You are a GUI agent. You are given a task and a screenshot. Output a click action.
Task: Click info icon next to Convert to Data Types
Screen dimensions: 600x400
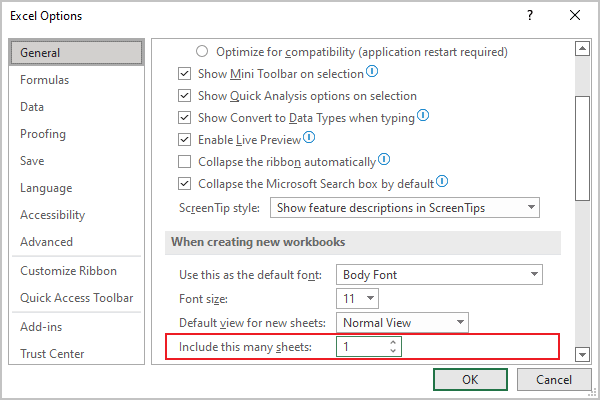tap(423, 115)
